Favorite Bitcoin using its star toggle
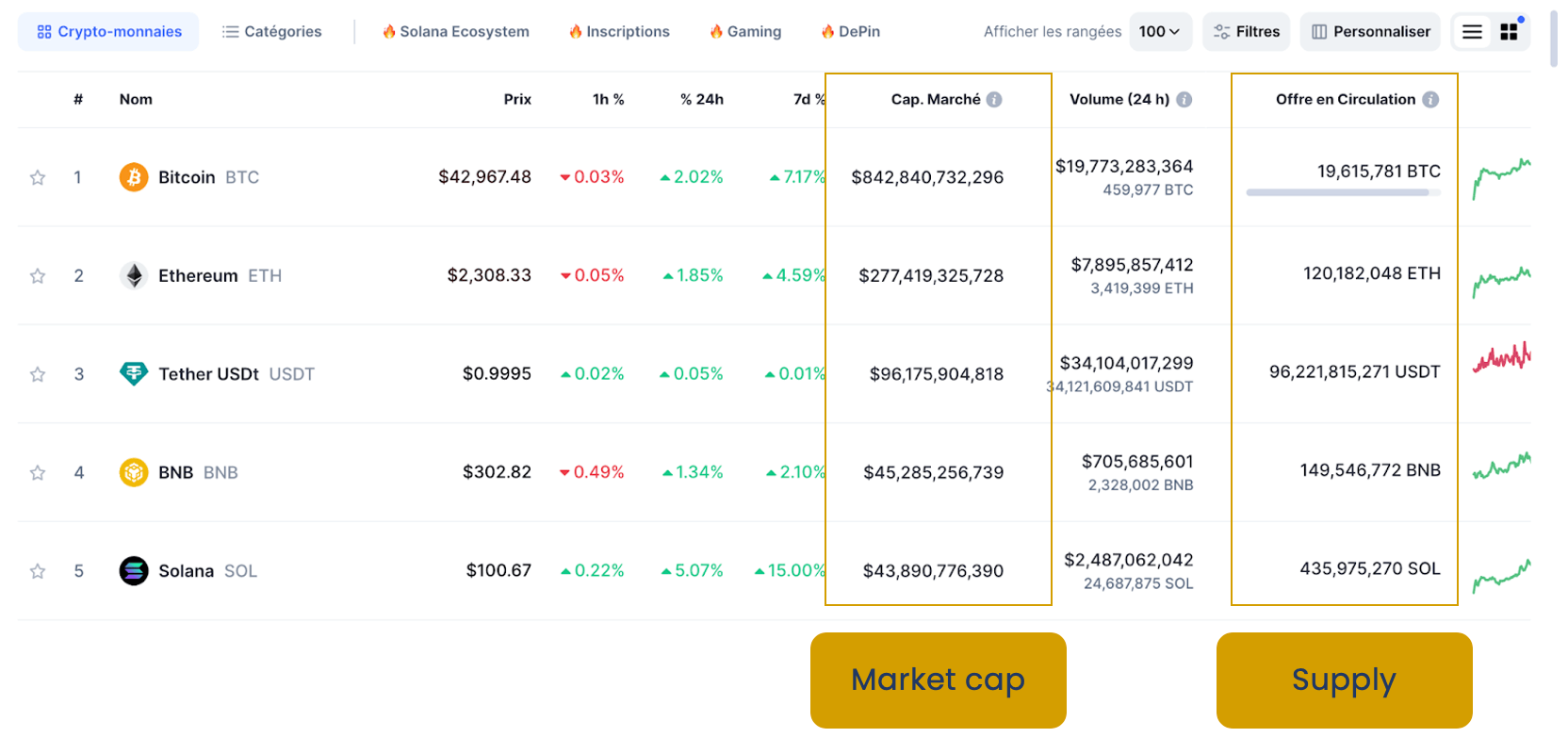1568x754 pixels. point(37,176)
